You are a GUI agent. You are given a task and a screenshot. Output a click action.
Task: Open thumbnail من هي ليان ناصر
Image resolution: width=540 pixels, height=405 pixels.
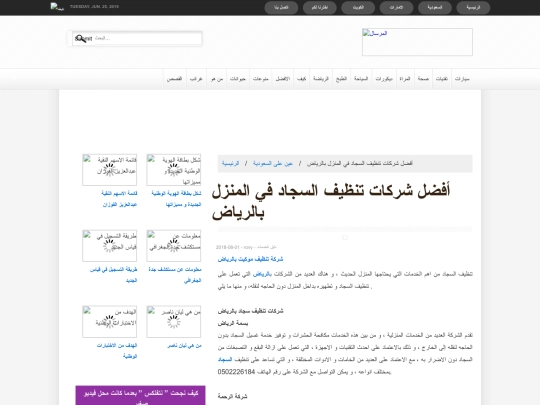tap(174, 321)
